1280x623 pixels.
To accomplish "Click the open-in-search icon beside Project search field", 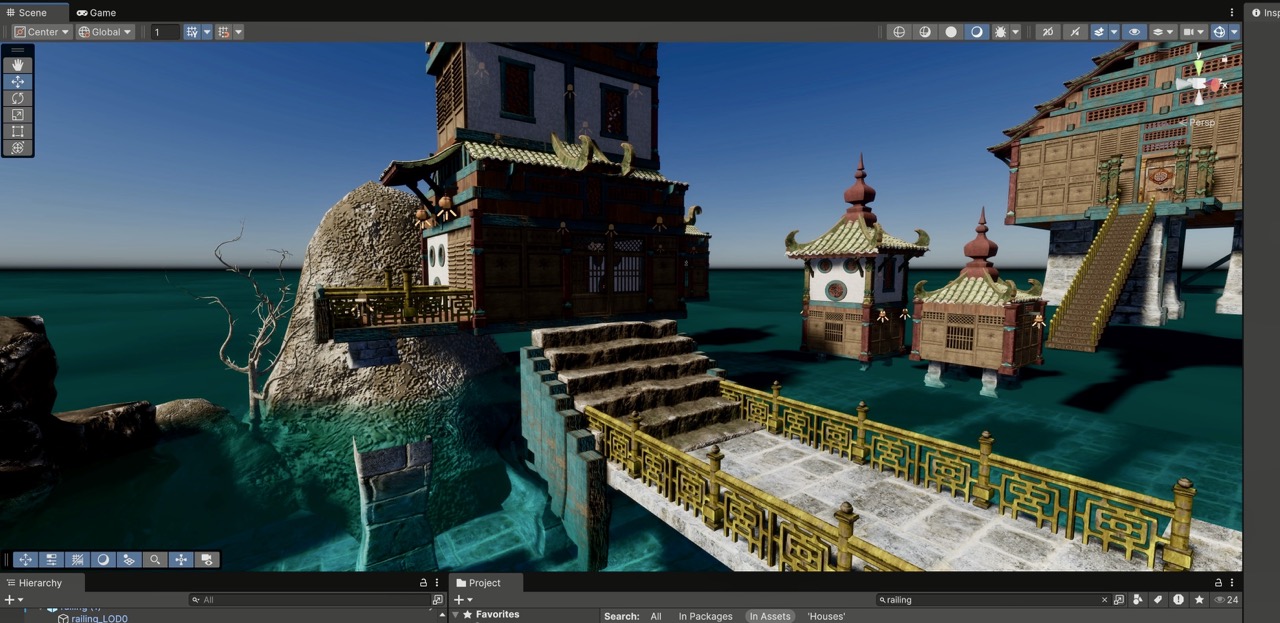I will (1119, 600).
